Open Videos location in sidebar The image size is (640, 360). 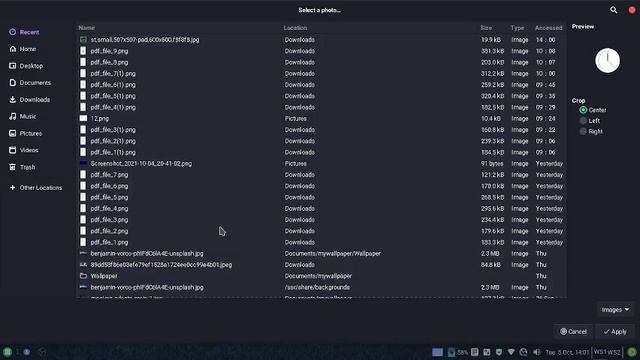click(24, 150)
